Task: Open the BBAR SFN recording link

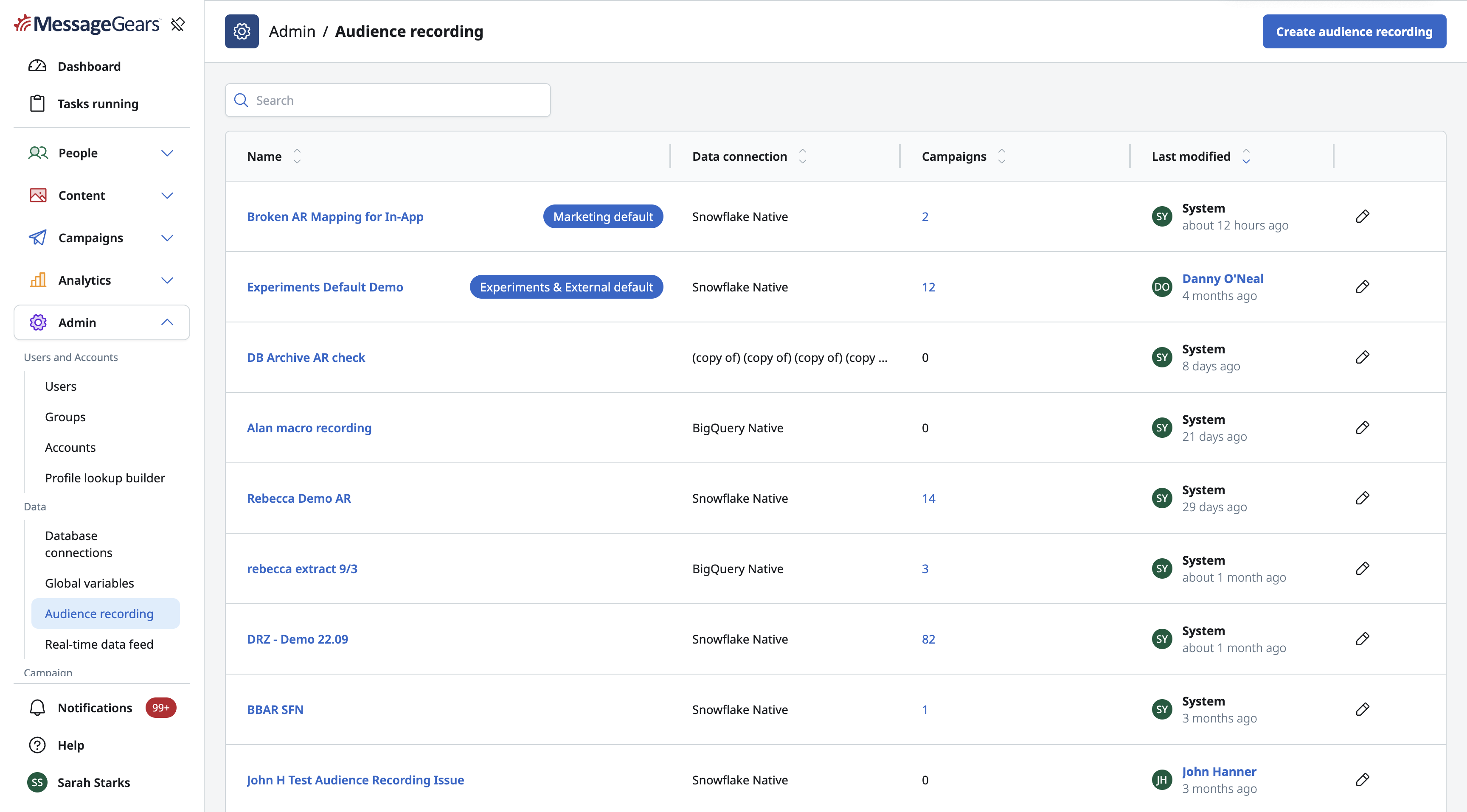Action: [x=275, y=710]
